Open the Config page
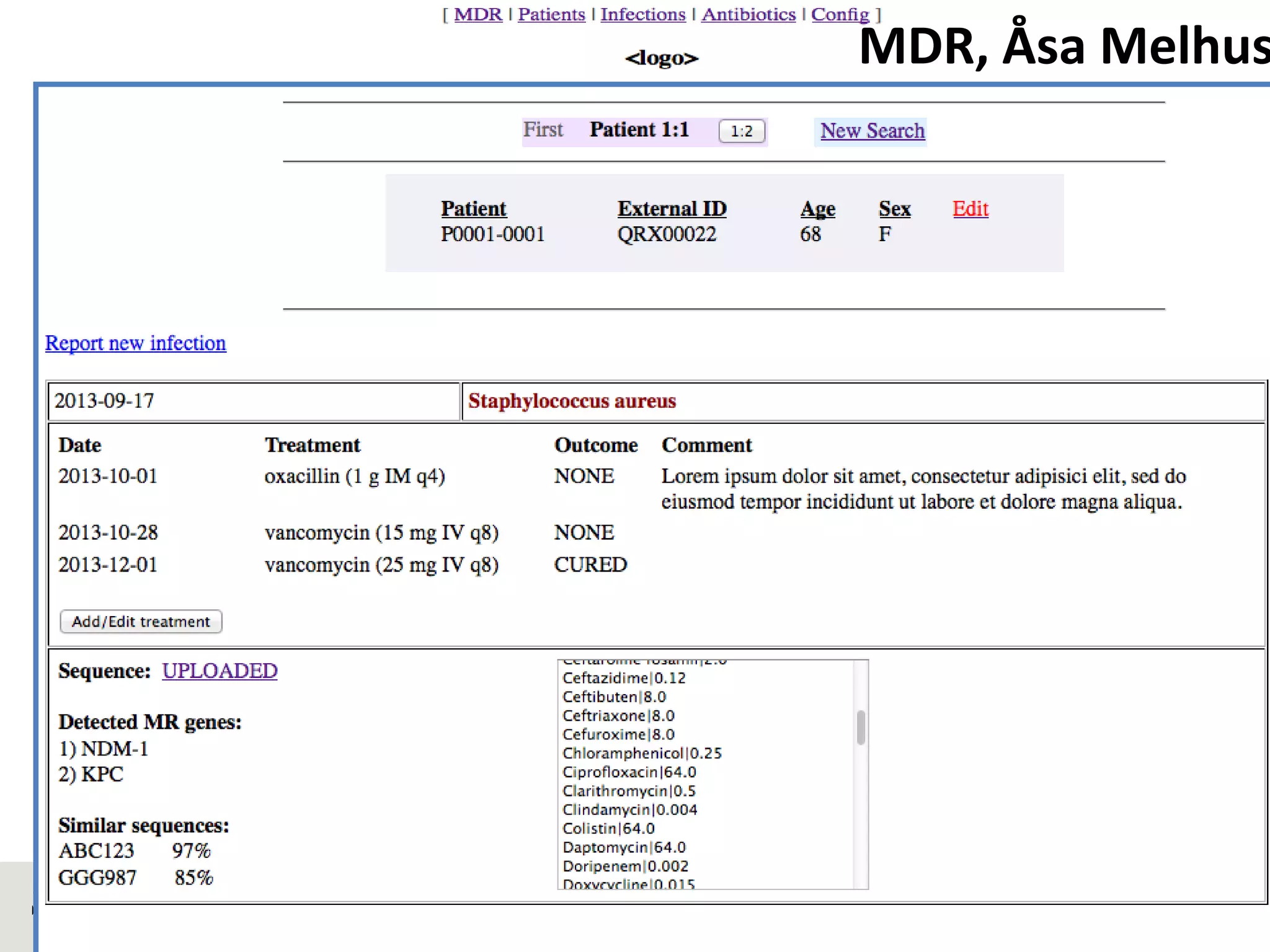1270x952 pixels. [840, 14]
